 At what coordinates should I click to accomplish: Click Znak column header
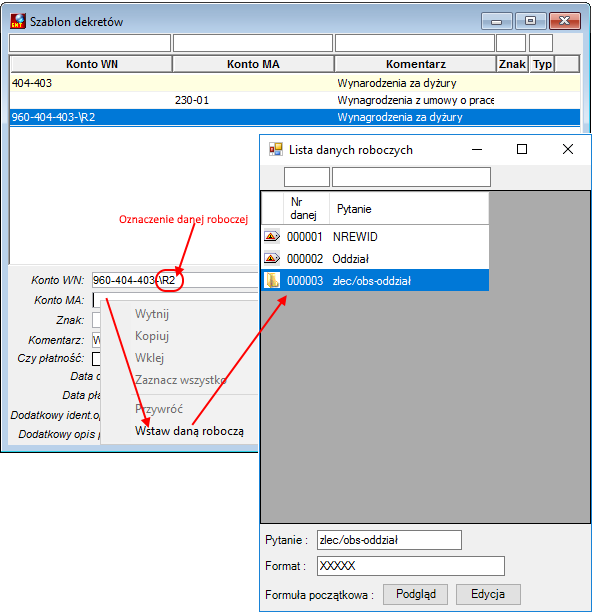[x=512, y=64]
